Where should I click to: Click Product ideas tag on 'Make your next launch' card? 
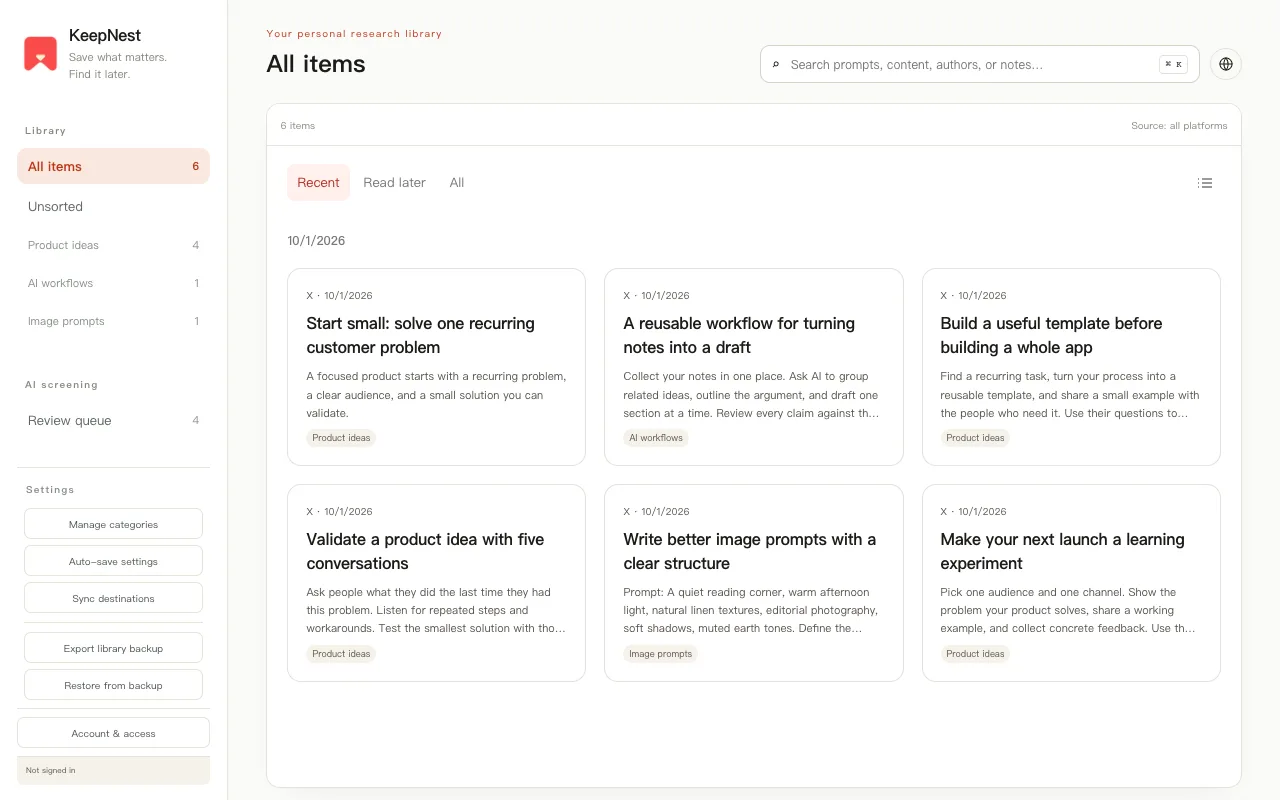pos(975,654)
